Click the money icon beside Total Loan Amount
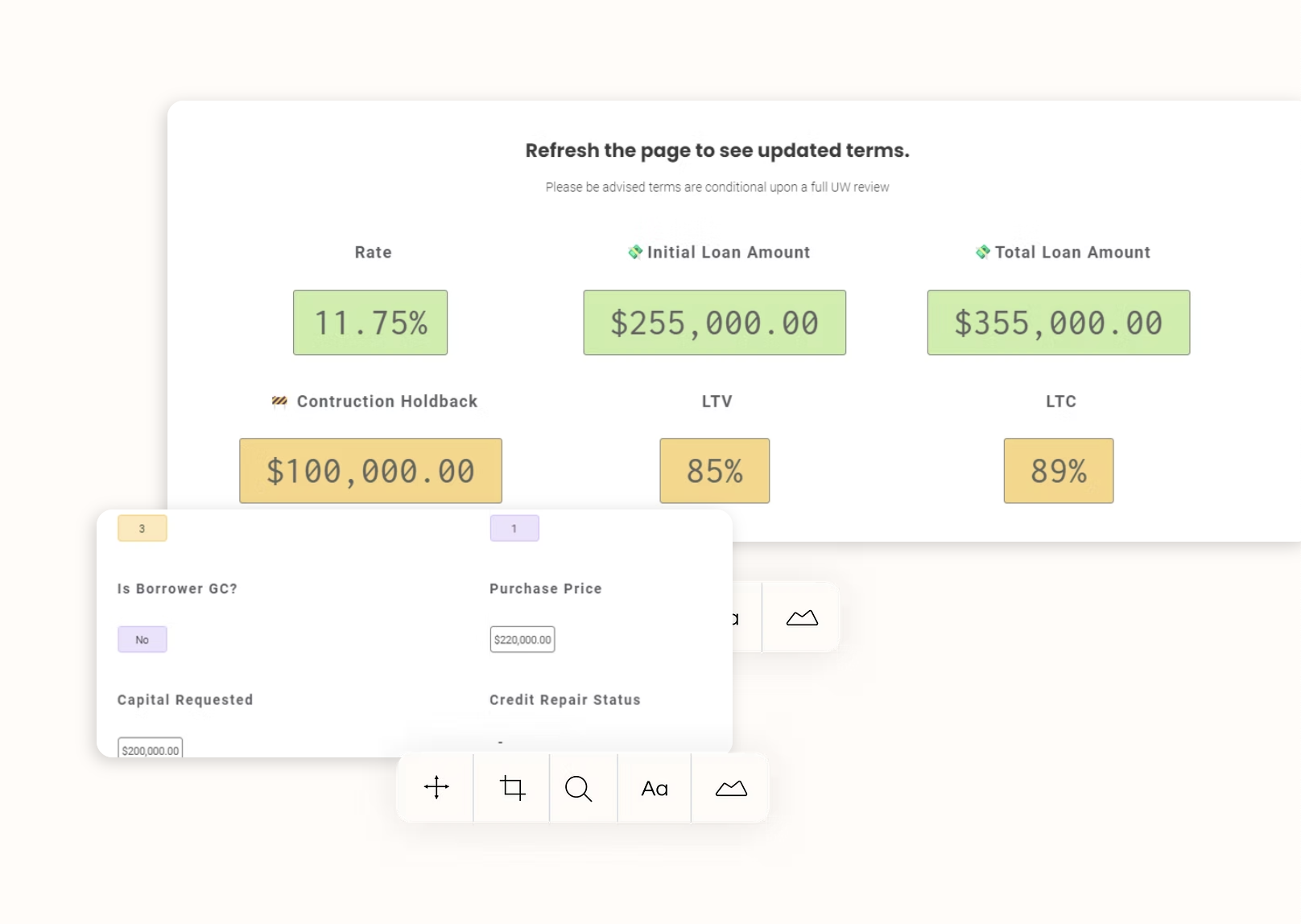The height and width of the screenshot is (924, 1301). [982, 252]
